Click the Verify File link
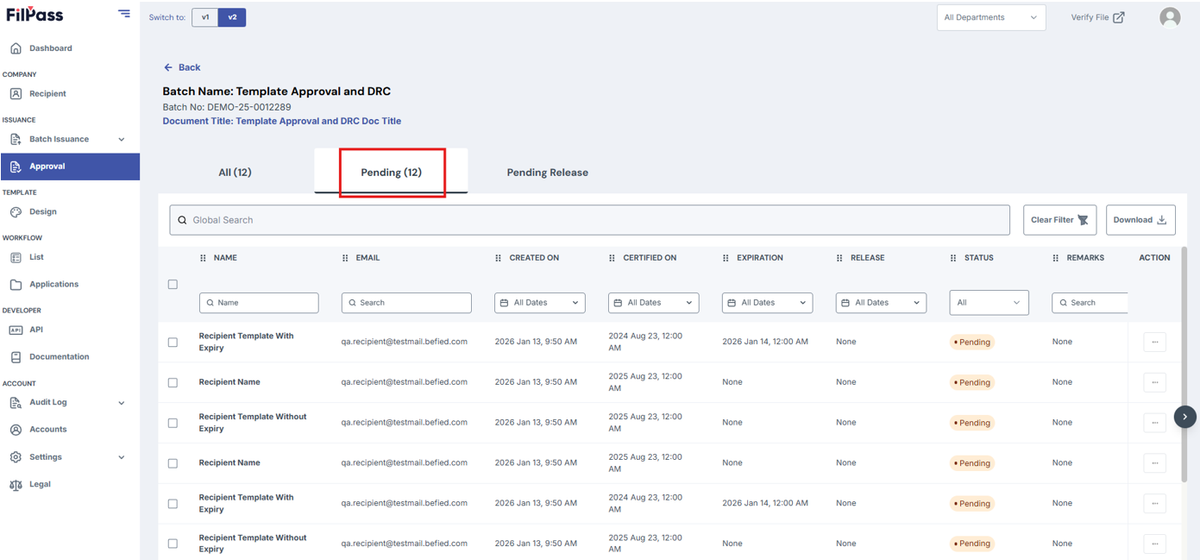The image size is (1200, 560). coord(1097,17)
